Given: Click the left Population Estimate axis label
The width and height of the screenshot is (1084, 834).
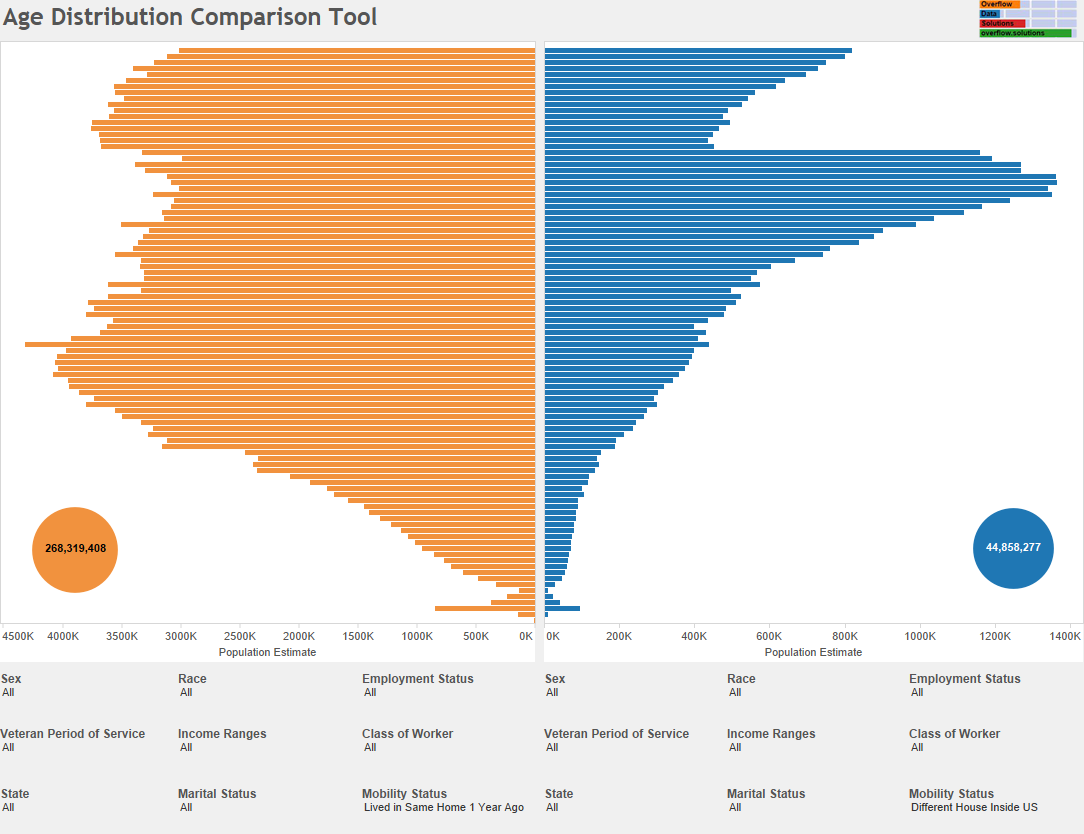Looking at the screenshot, I should (267, 650).
